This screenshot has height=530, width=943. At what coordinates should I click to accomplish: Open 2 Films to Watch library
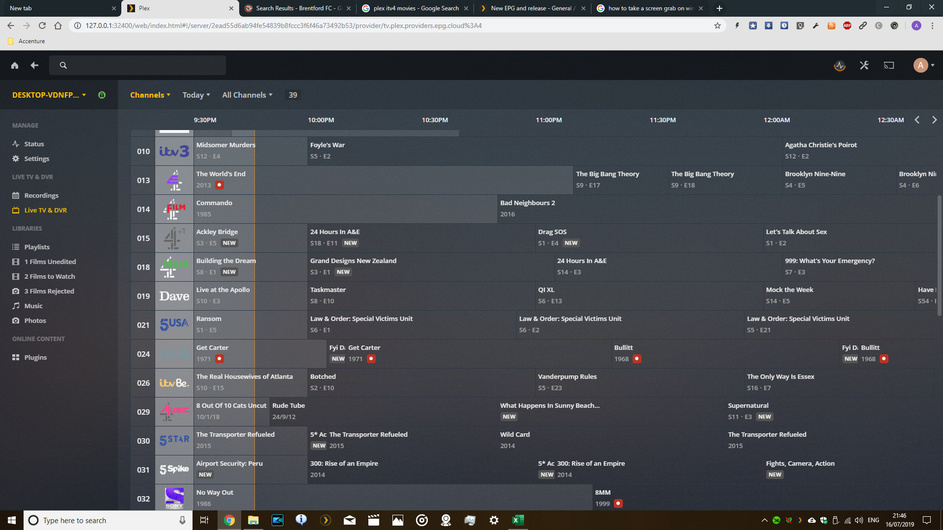click(x=49, y=277)
